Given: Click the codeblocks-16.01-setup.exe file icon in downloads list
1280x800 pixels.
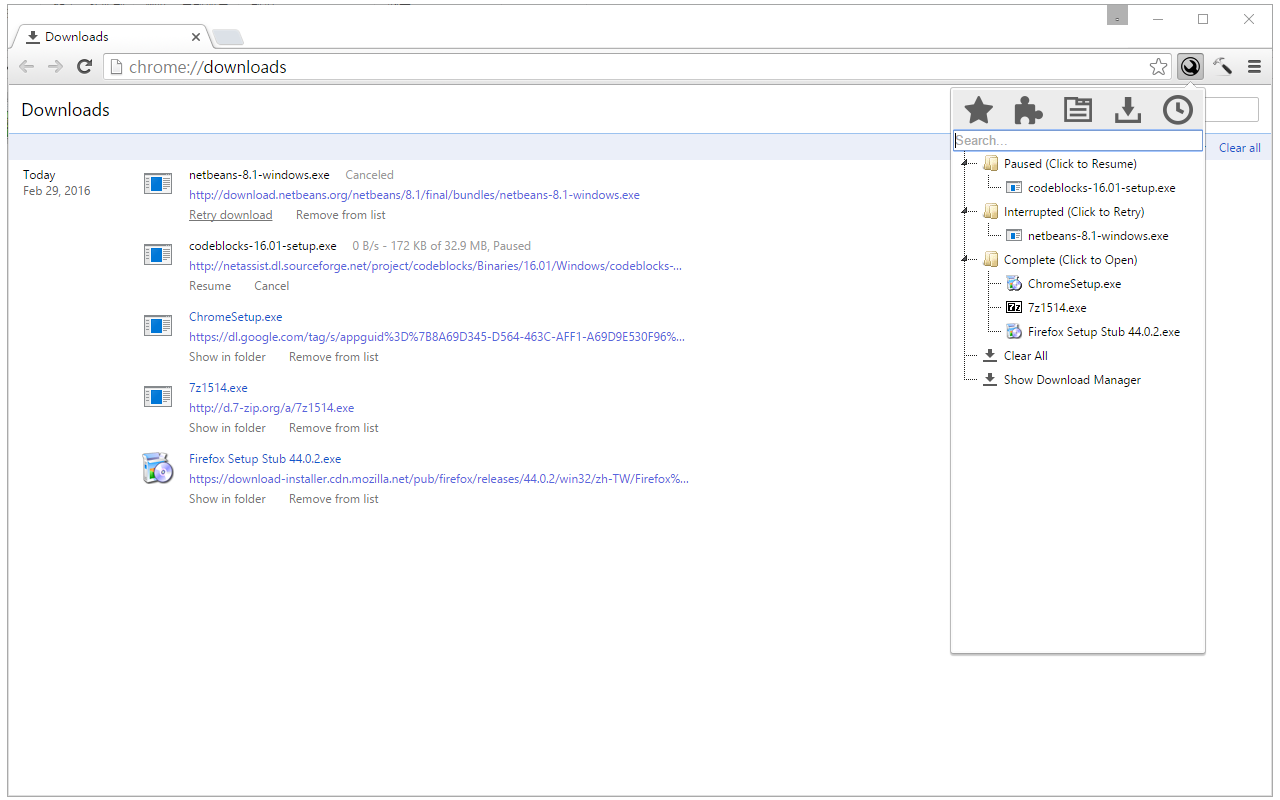Looking at the screenshot, I should pyautogui.click(x=158, y=255).
